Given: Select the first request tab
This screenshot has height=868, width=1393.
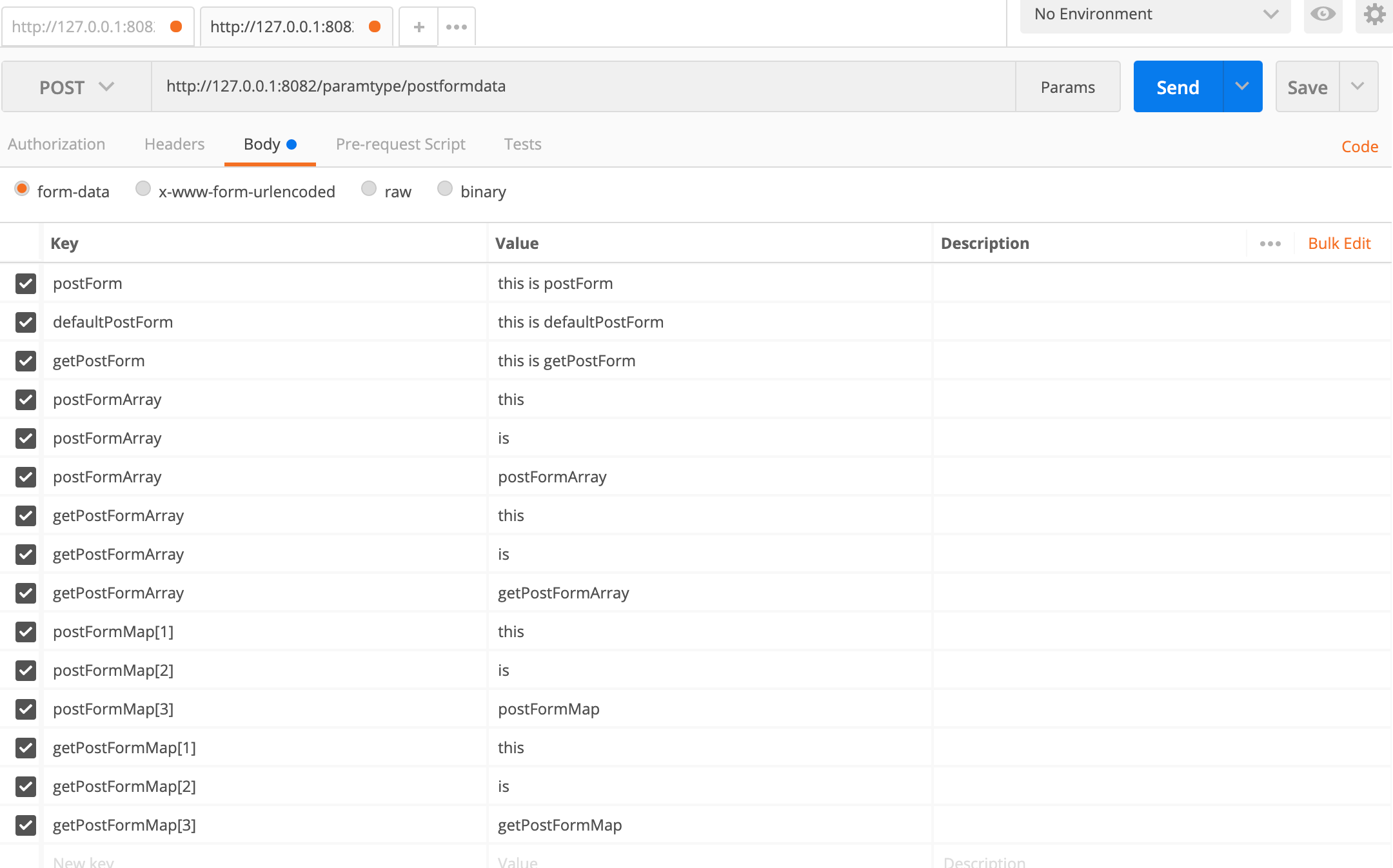Looking at the screenshot, I should click(98, 26).
